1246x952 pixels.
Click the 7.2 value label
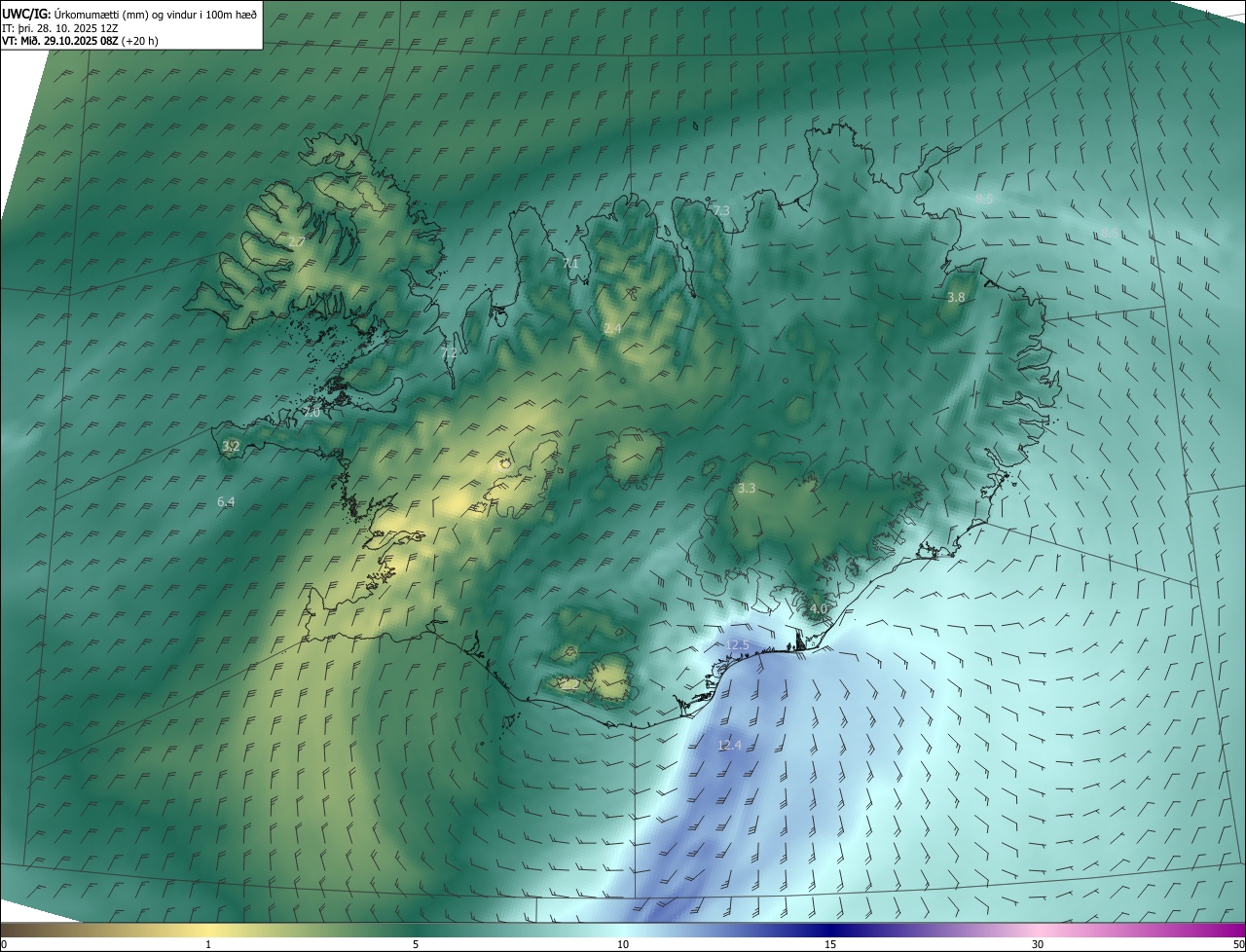[449, 352]
